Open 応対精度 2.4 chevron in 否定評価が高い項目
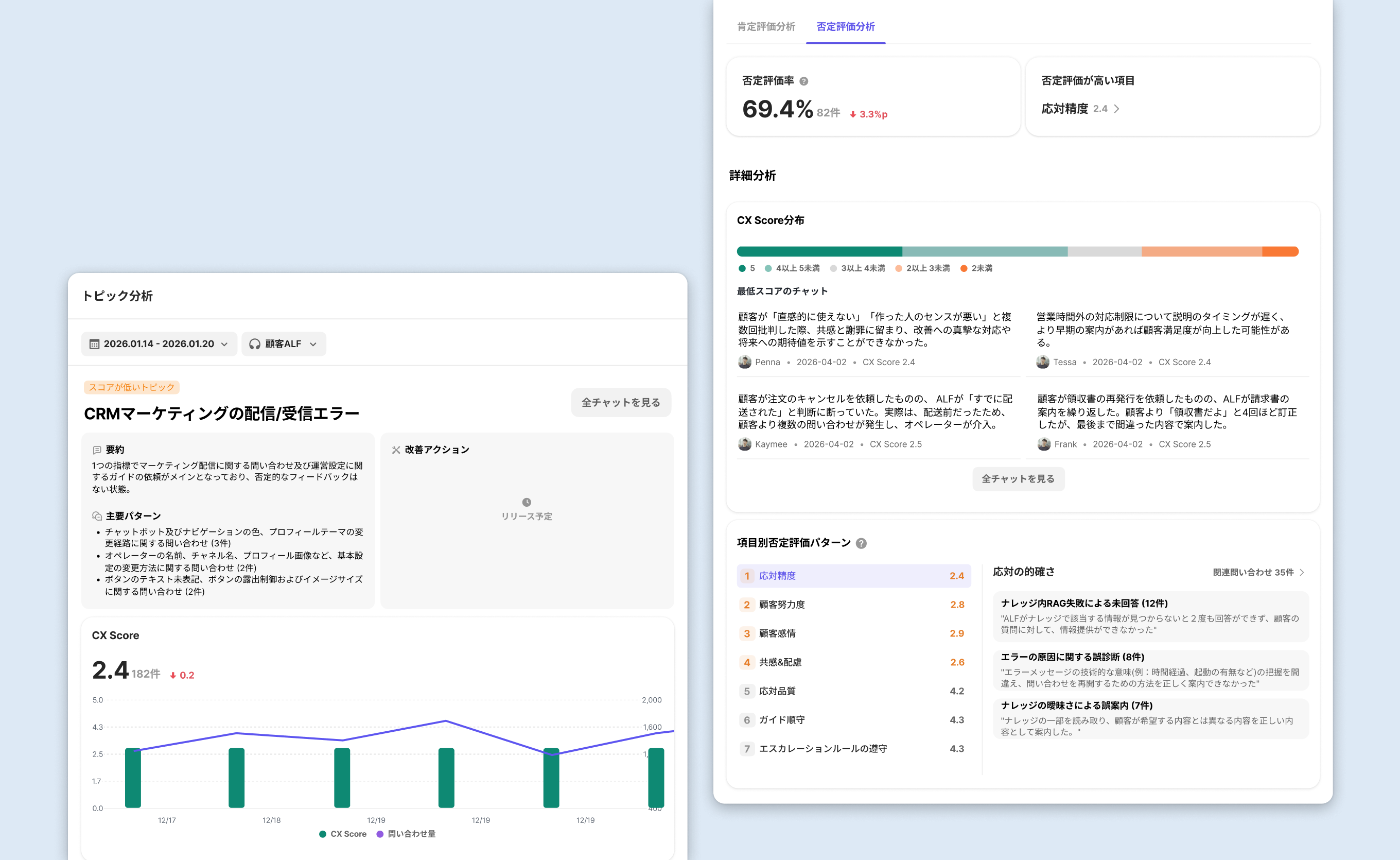1400x860 pixels. click(1116, 109)
